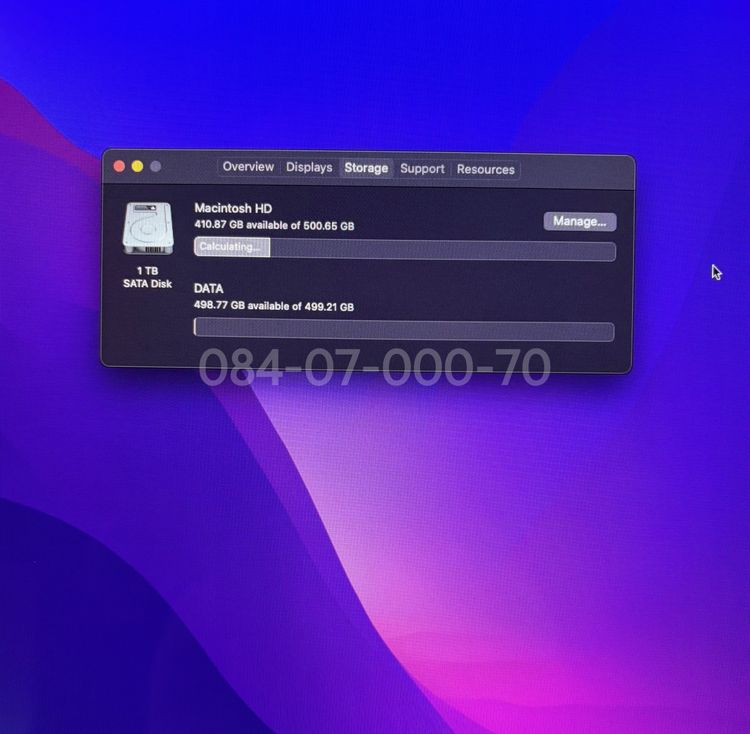Viewport: 750px width, 734px height.
Task: Click the Macintosh HD volume name
Action: point(233,208)
